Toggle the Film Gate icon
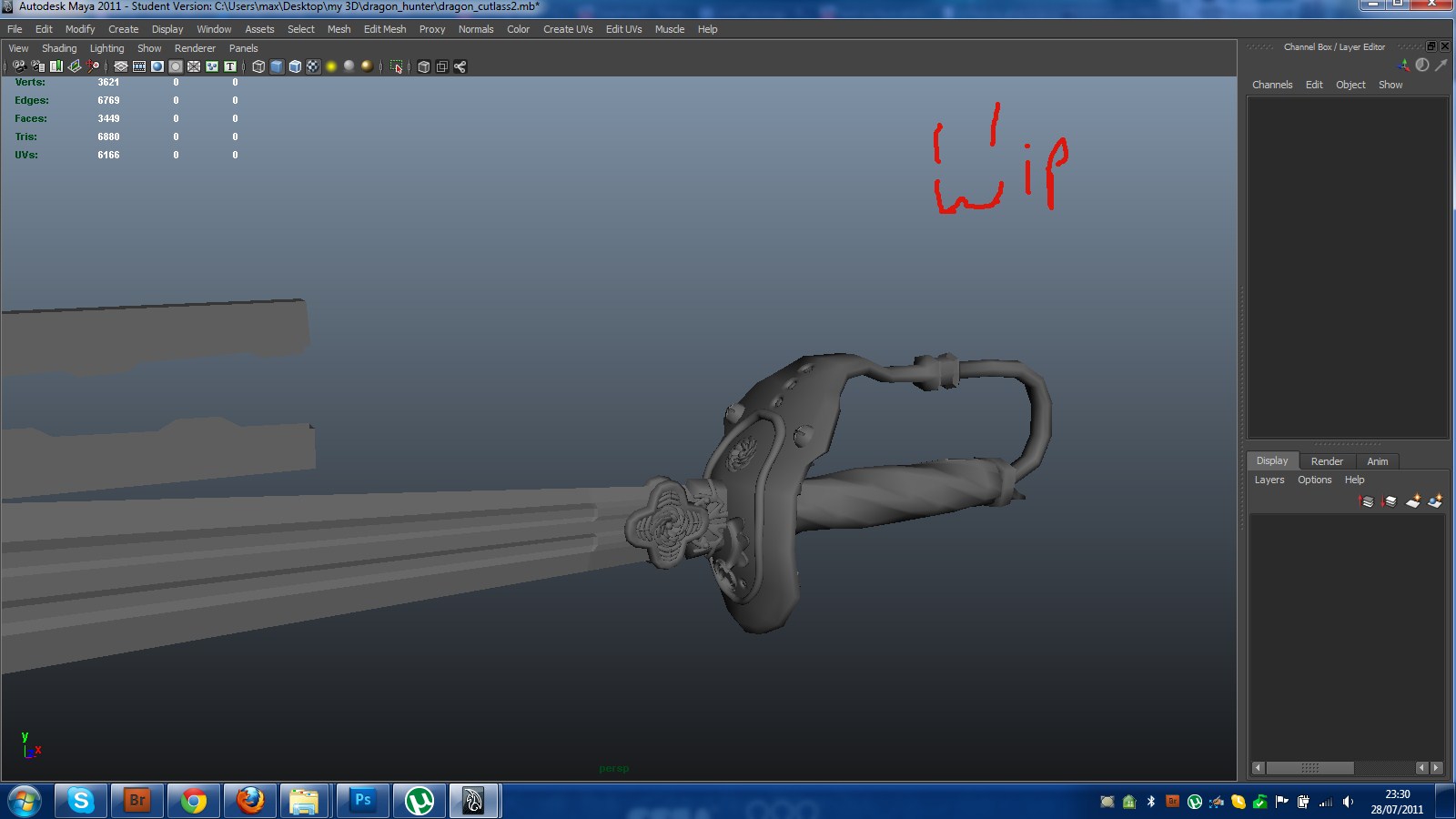Screen dimensions: 1456x819 pyautogui.click(x=138, y=66)
